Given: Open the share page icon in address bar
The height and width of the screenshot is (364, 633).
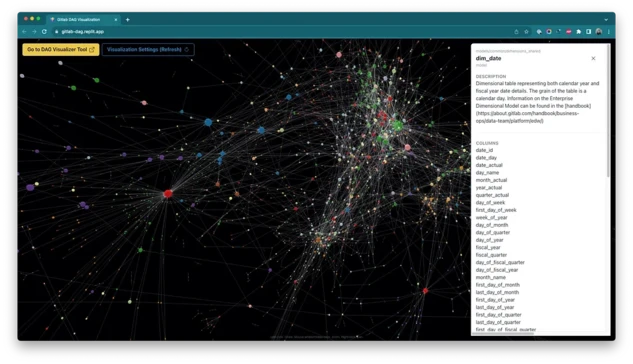Looking at the screenshot, I should click(516, 31).
